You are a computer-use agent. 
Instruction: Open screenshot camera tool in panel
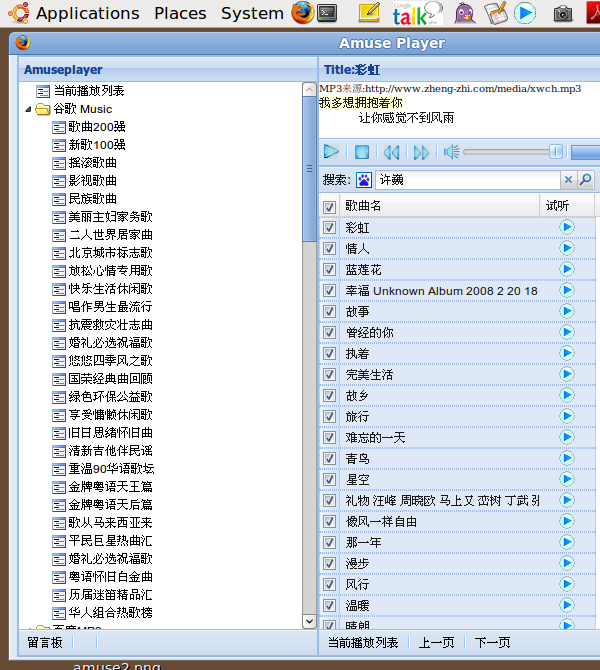(x=562, y=14)
